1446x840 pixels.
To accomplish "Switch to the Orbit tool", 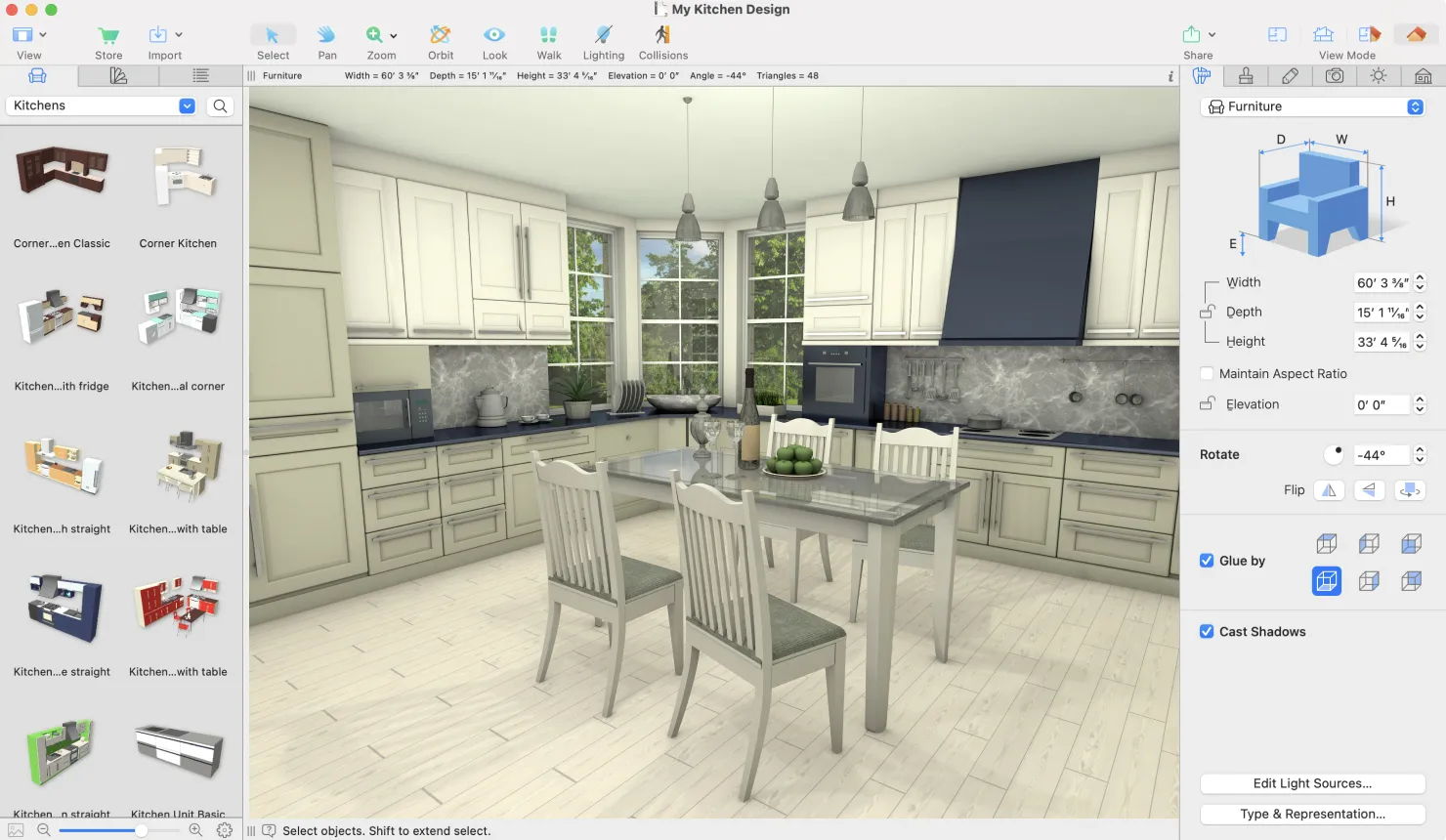I will [x=441, y=35].
